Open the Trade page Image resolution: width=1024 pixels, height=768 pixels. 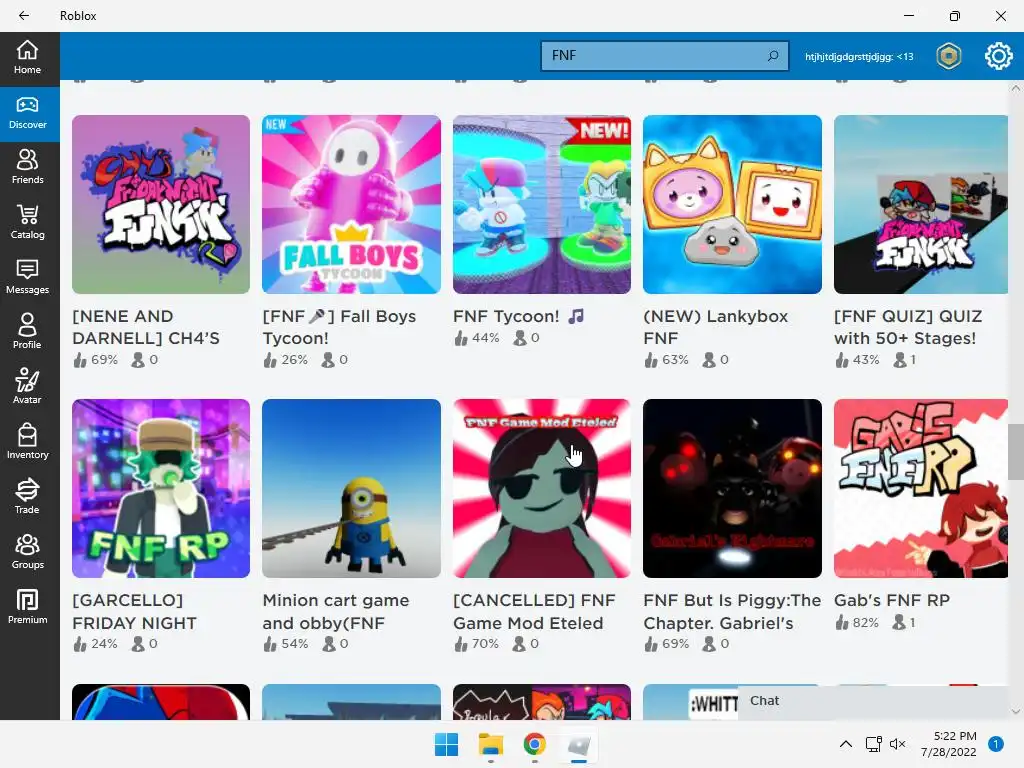tap(27, 497)
